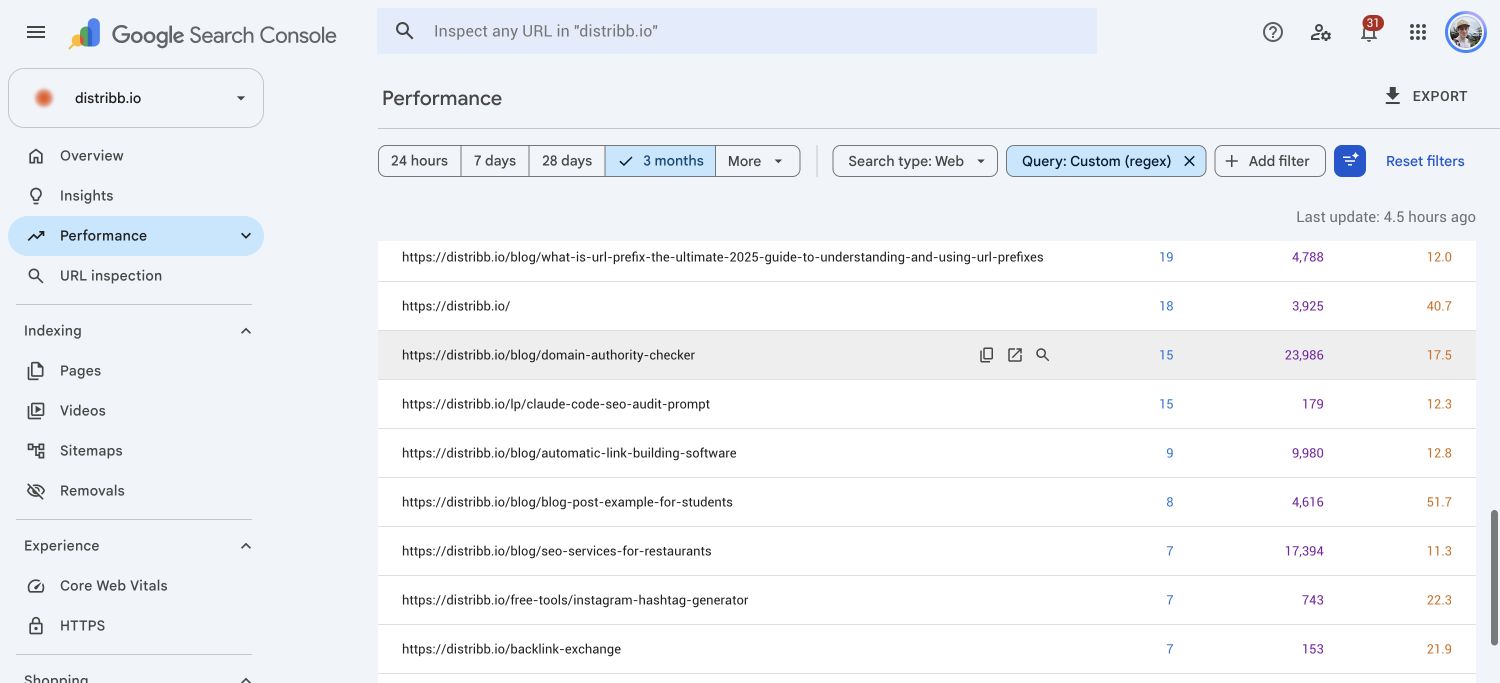The height and width of the screenshot is (683, 1500).
Task: Select the seo-services-for-restaurants URL row
Action: pos(927,551)
